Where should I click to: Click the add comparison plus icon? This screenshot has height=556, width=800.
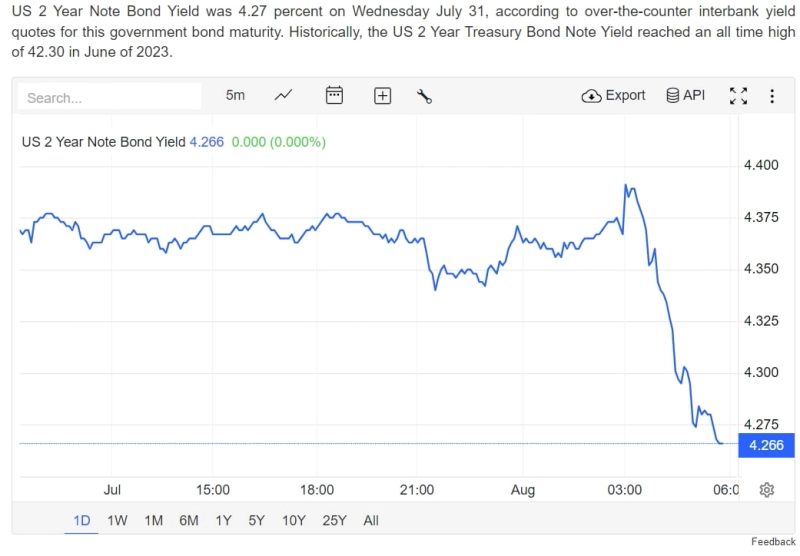pyautogui.click(x=382, y=96)
